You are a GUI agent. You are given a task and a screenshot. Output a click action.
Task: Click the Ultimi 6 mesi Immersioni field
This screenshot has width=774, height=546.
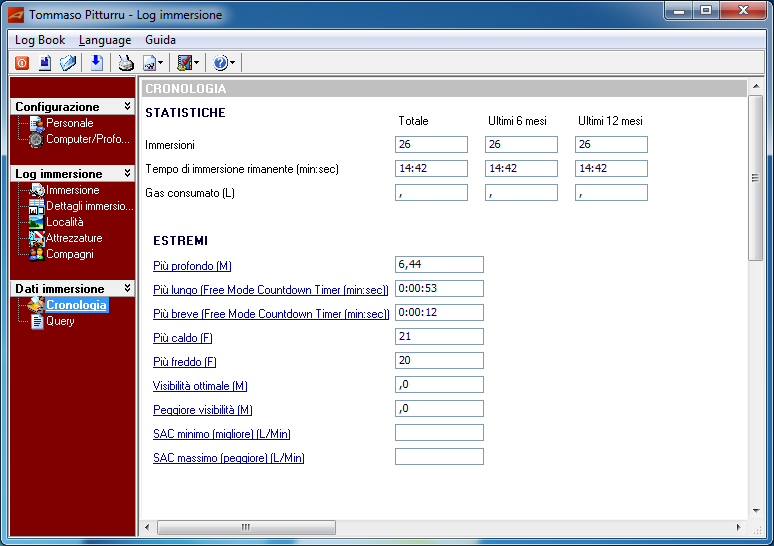(521, 145)
